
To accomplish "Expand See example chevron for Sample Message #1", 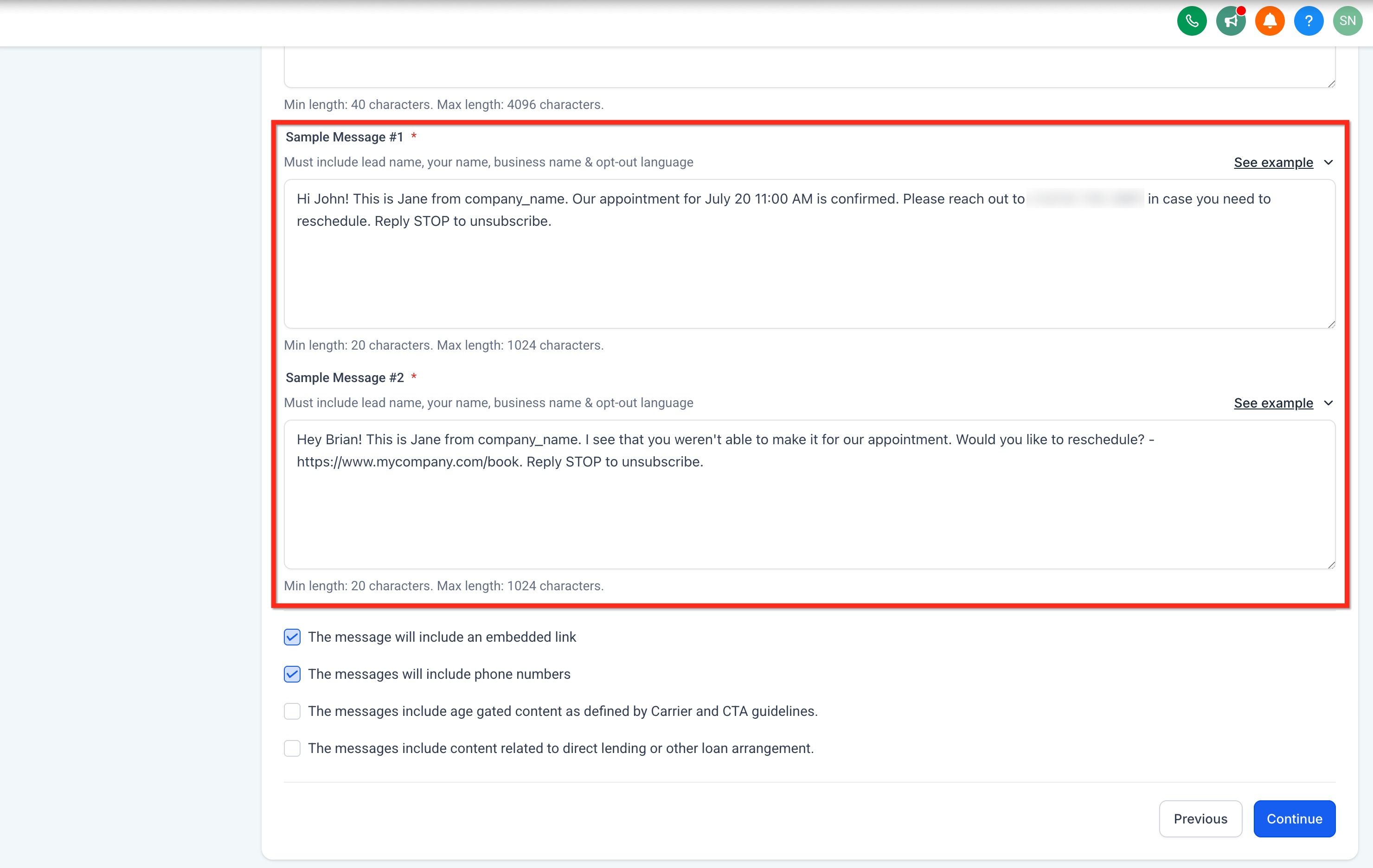I will point(1328,162).
